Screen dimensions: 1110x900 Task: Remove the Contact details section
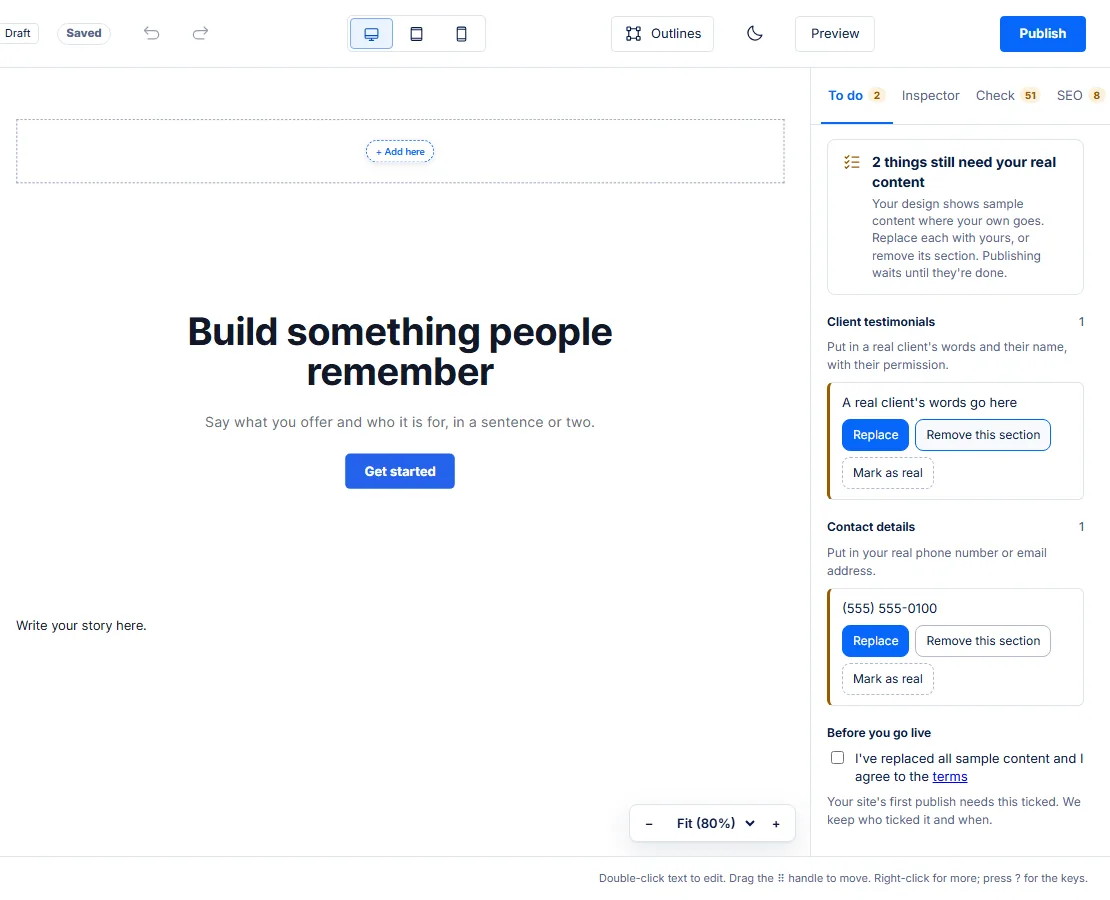(983, 641)
